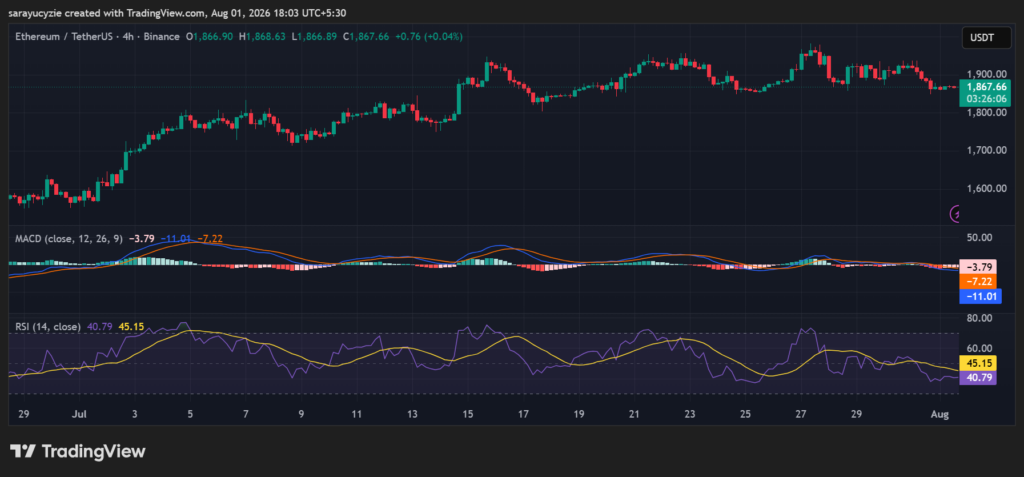
Task: Click the 80.00 RSI axis label
Action: point(980,318)
